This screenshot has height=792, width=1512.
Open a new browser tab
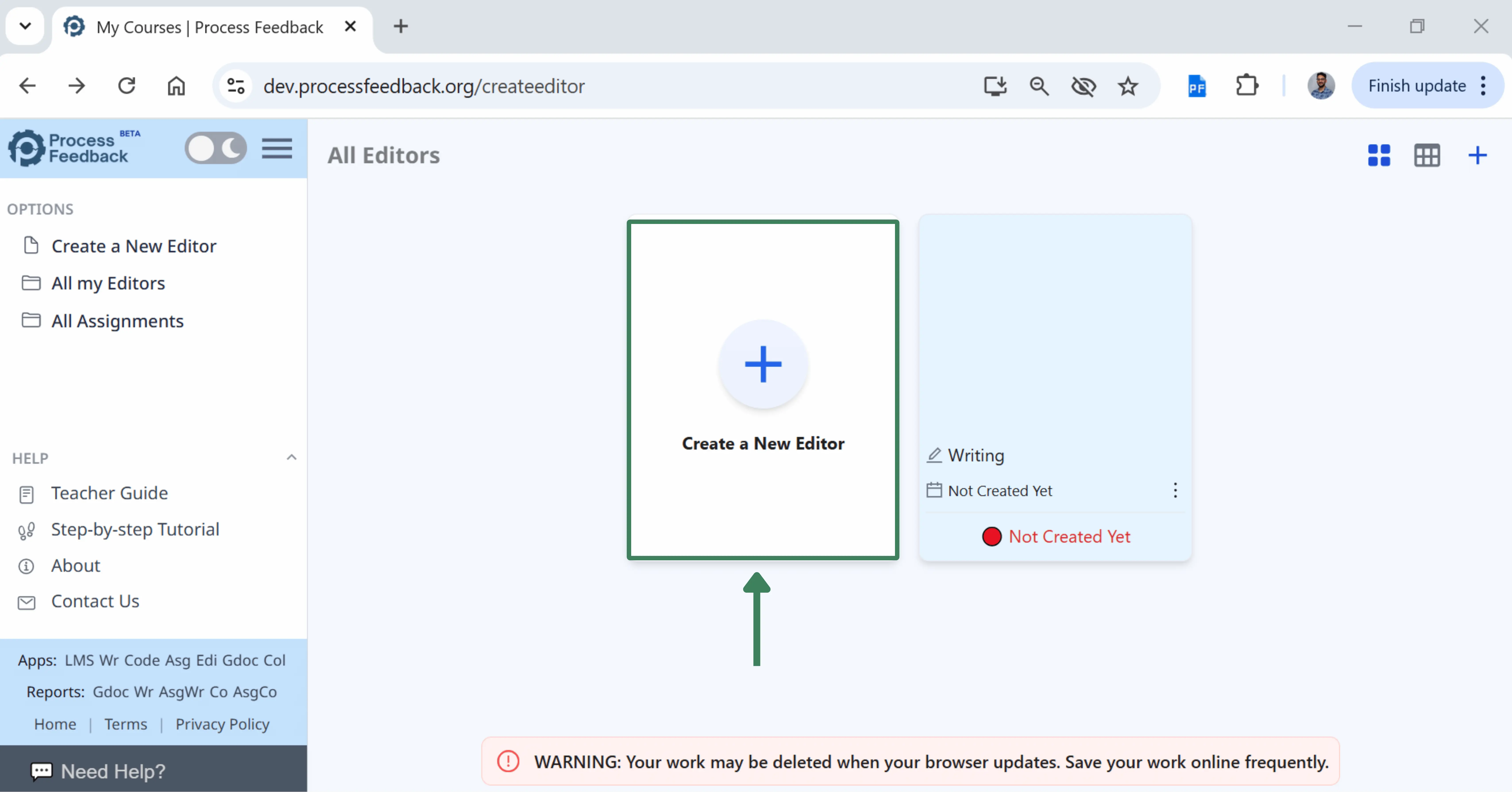click(x=400, y=26)
